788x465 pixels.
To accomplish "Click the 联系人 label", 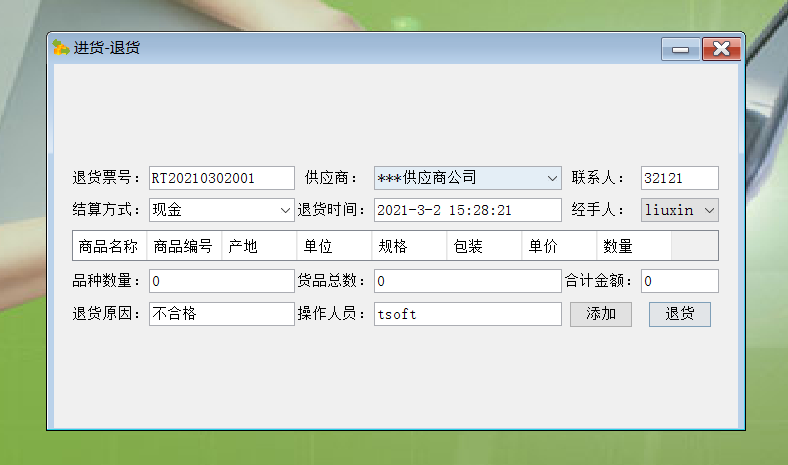I will pos(598,177).
